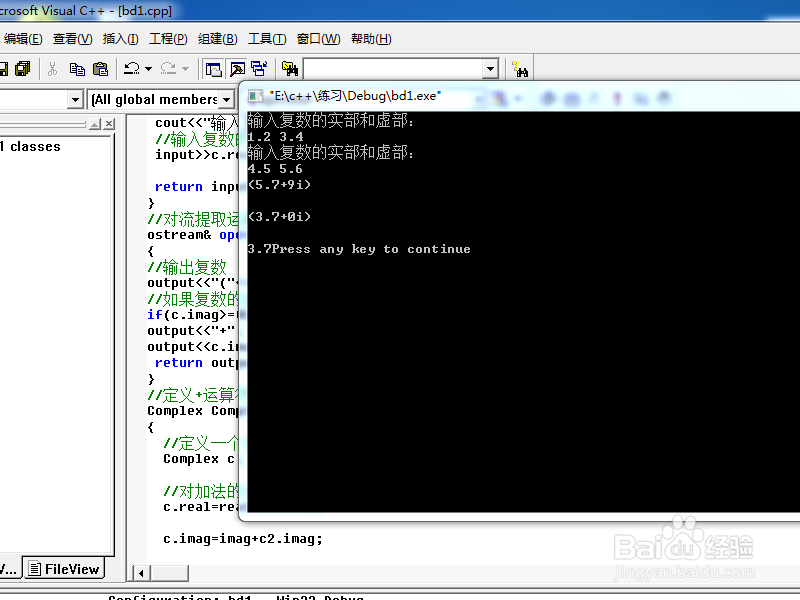Click the Undo arrow icon
This screenshot has width=800, height=600.
tap(132, 68)
